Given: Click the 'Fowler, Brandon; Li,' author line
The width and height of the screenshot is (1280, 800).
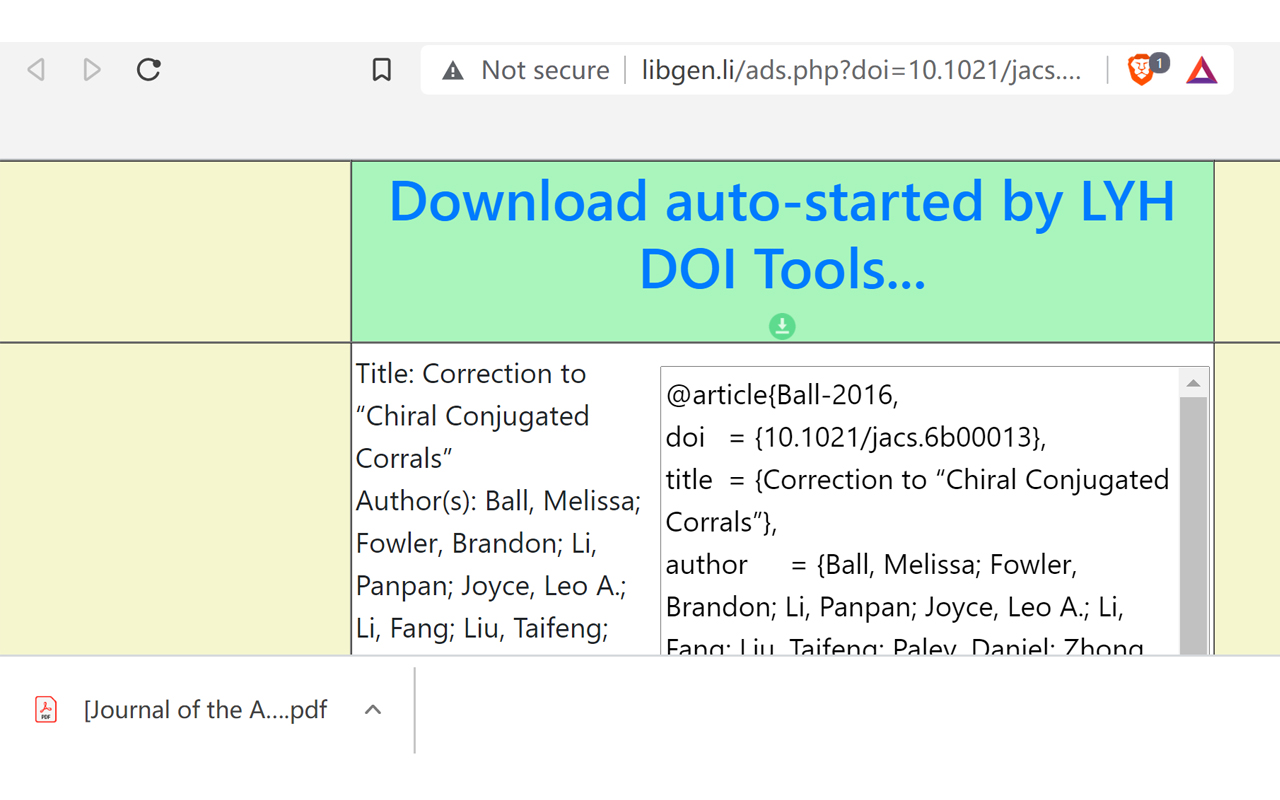Looking at the screenshot, I should [476, 543].
